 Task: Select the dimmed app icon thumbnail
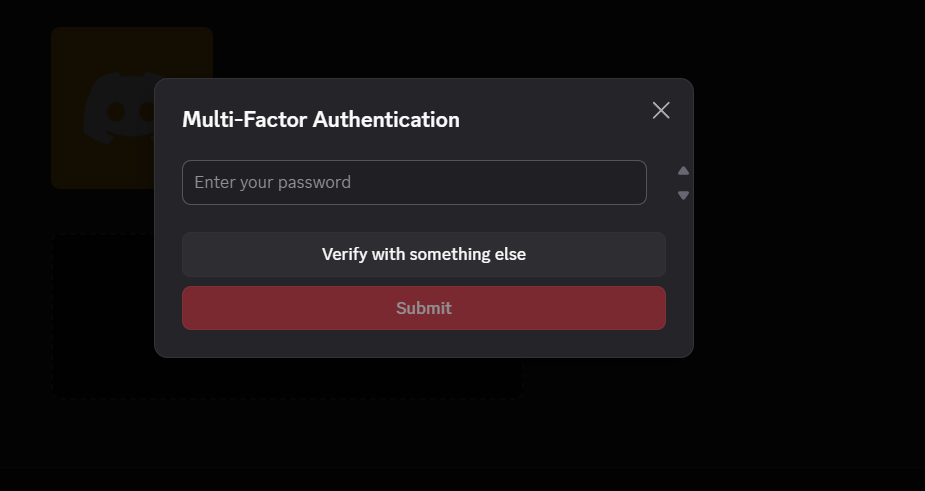tap(100, 60)
